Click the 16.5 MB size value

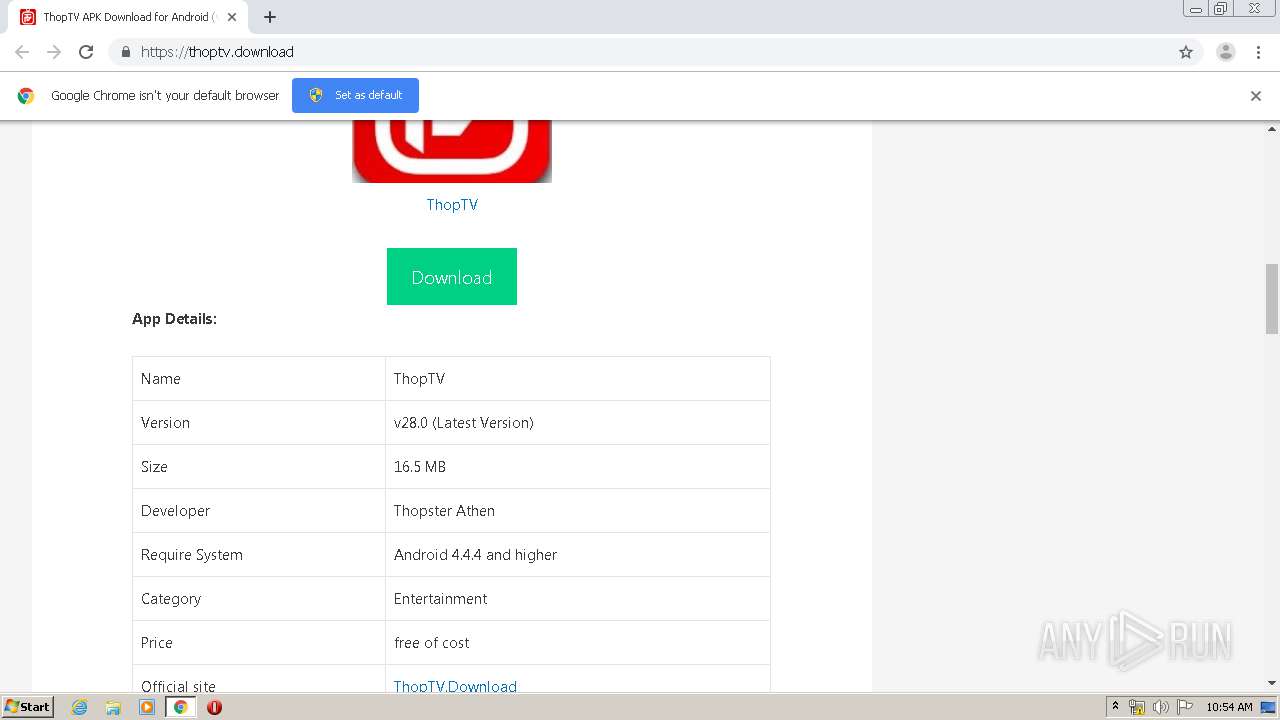(420, 467)
